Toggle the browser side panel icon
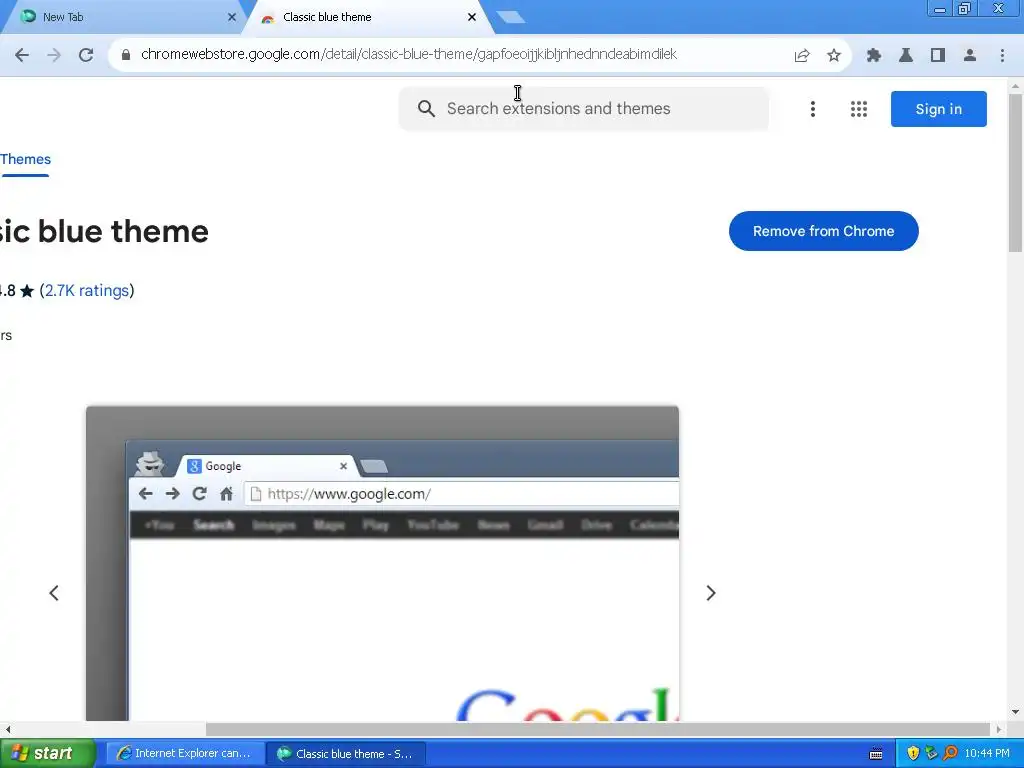The height and width of the screenshot is (768, 1024). click(x=938, y=55)
